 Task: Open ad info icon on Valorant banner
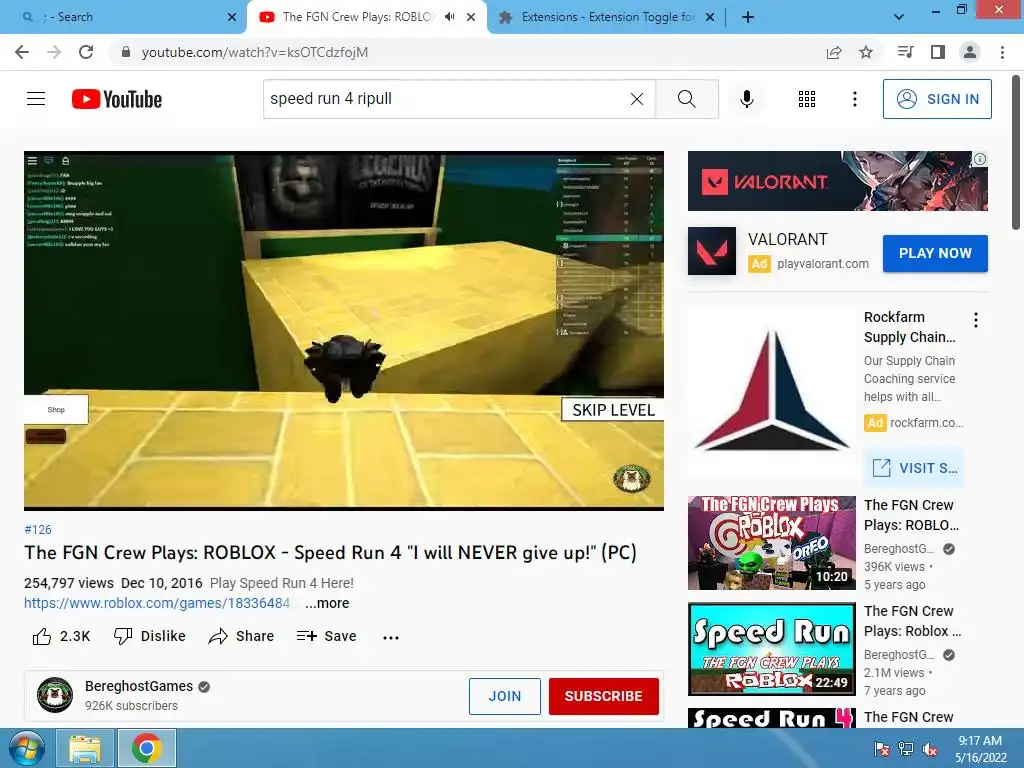click(x=980, y=159)
